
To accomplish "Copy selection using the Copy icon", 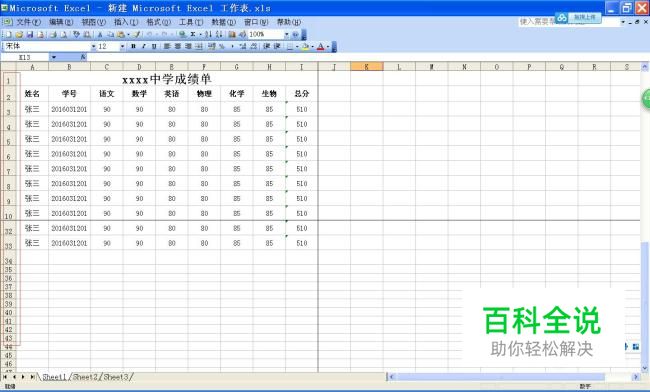I will (x=111, y=34).
